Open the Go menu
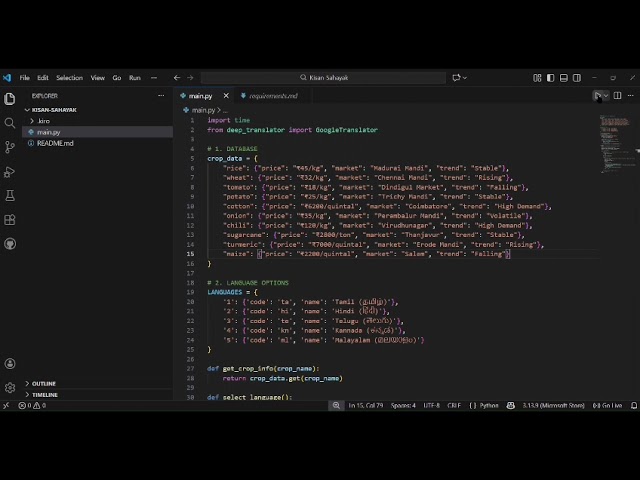This screenshot has height=480, width=640. click(x=117, y=78)
